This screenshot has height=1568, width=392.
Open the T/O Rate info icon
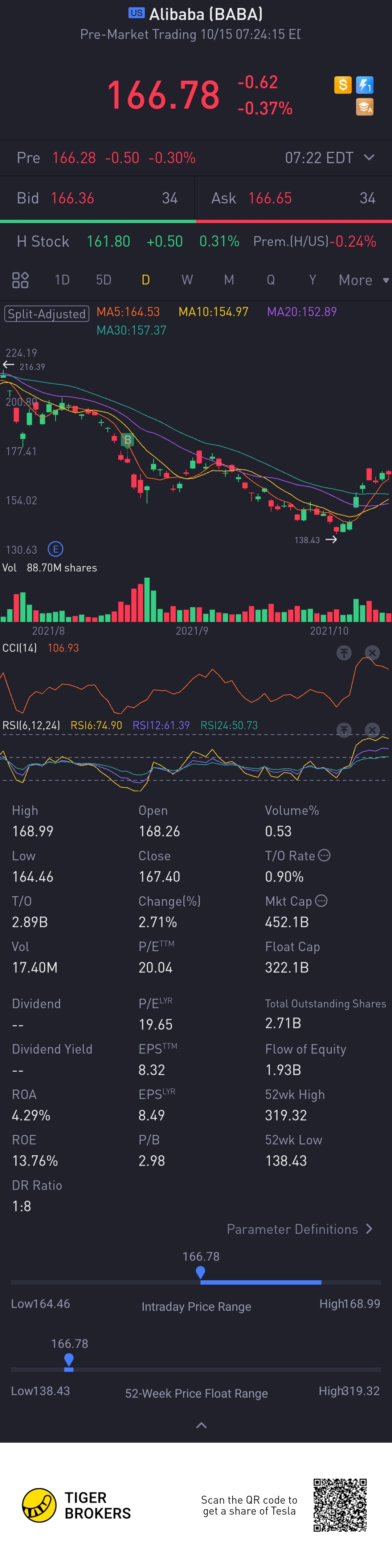pyautogui.click(x=324, y=855)
